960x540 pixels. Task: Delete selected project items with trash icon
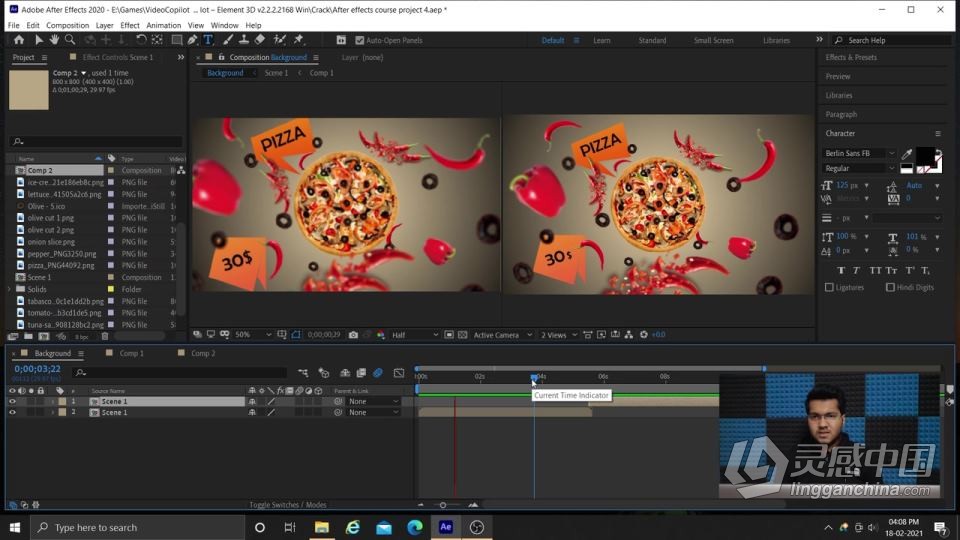point(105,336)
